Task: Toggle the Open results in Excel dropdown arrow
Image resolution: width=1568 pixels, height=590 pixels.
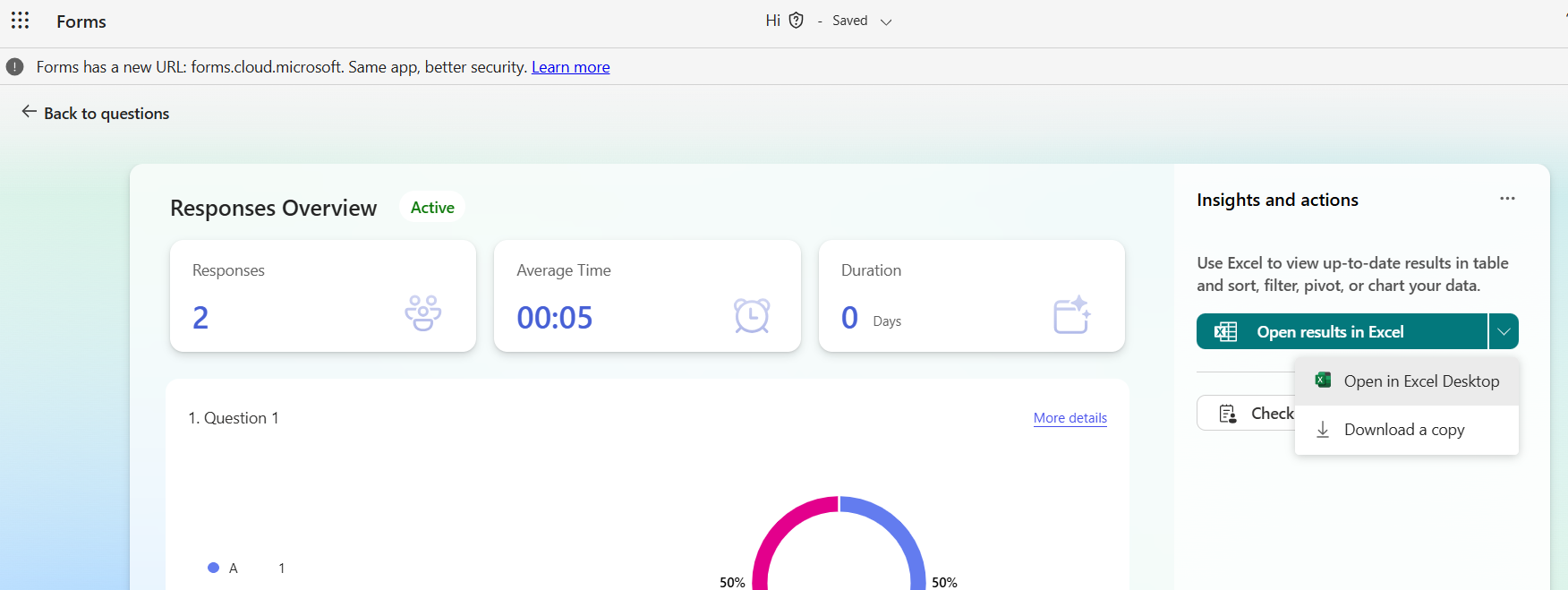Action: click(1504, 331)
